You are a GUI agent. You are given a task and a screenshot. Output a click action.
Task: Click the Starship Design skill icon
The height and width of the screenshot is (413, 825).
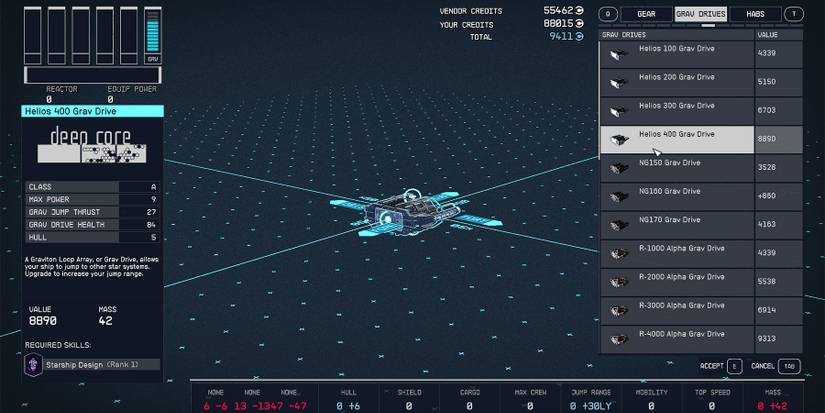click(x=33, y=365)
